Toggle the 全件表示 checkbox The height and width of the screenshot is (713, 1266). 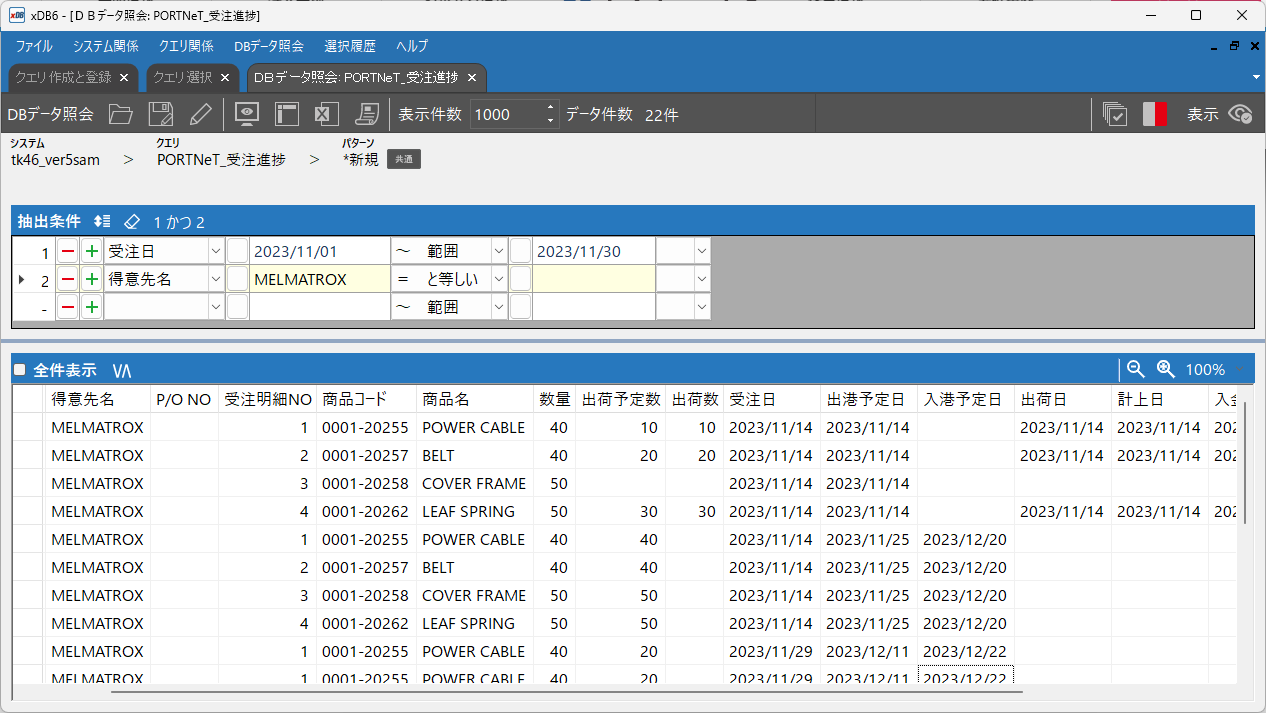tap(19, 370)
